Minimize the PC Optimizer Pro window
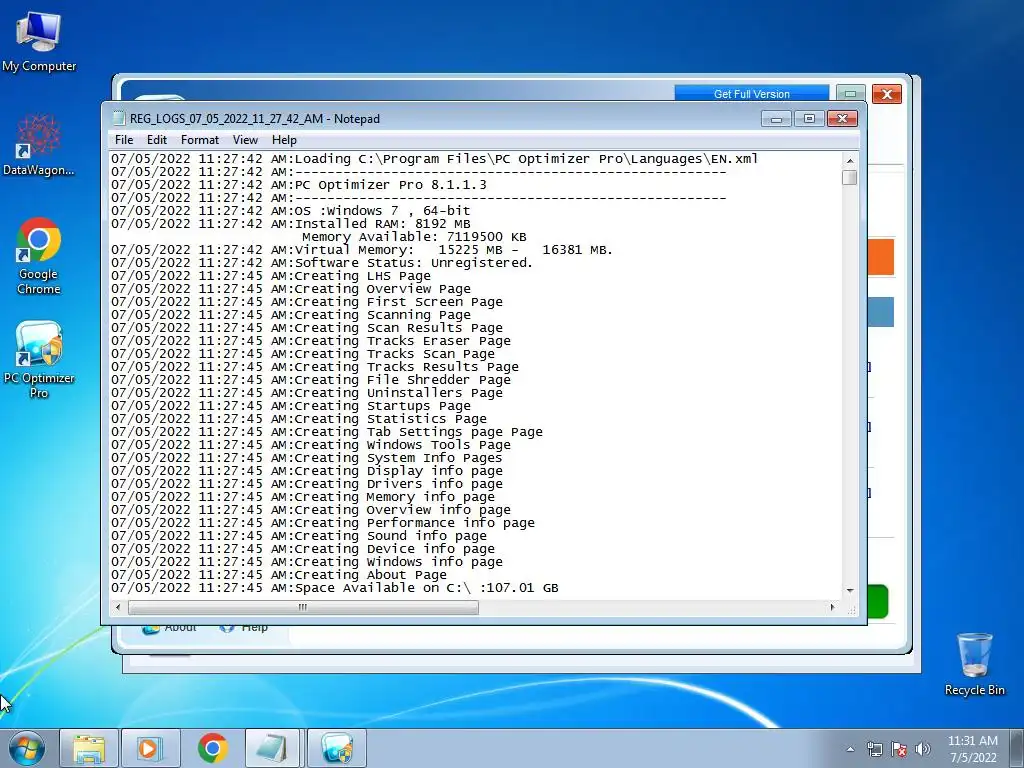1024x768 pixels. 850,94
